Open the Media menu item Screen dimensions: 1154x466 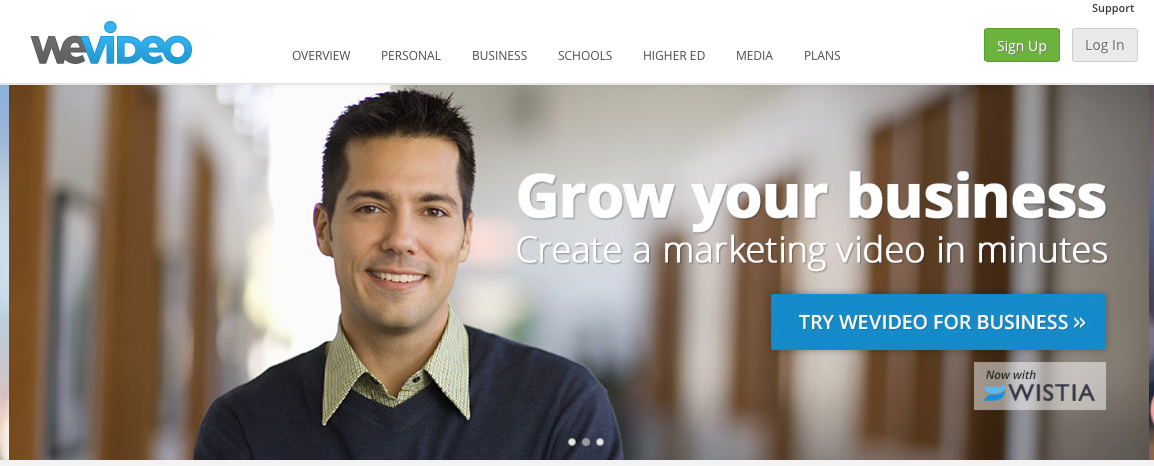tap(754, 55)
